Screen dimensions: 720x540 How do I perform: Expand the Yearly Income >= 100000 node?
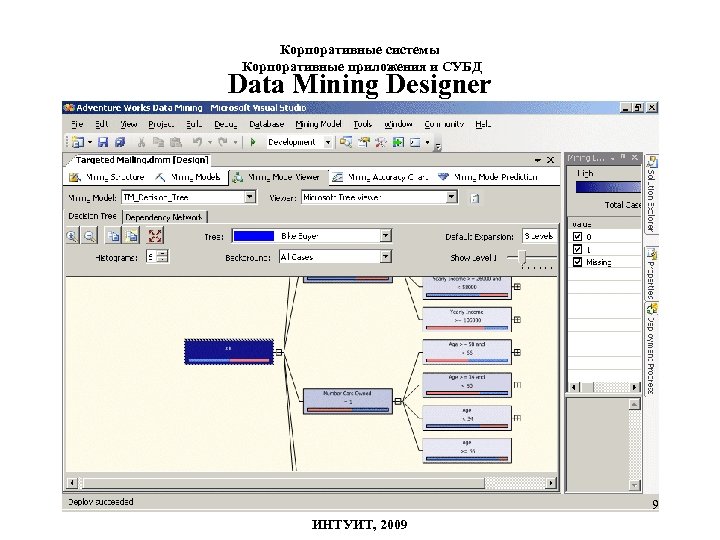(517, 320)
